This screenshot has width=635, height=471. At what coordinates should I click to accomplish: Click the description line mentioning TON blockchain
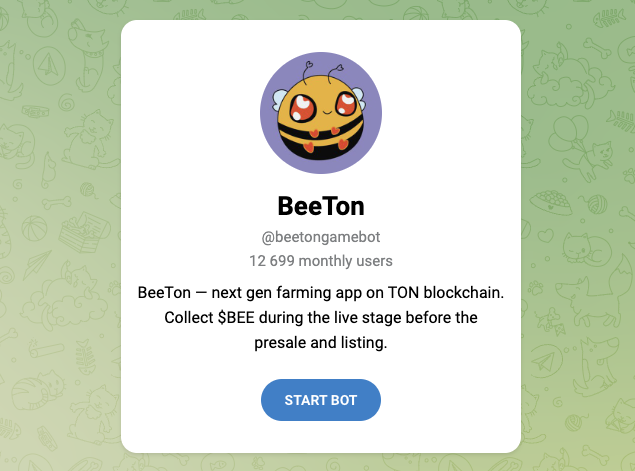[321, 292]
